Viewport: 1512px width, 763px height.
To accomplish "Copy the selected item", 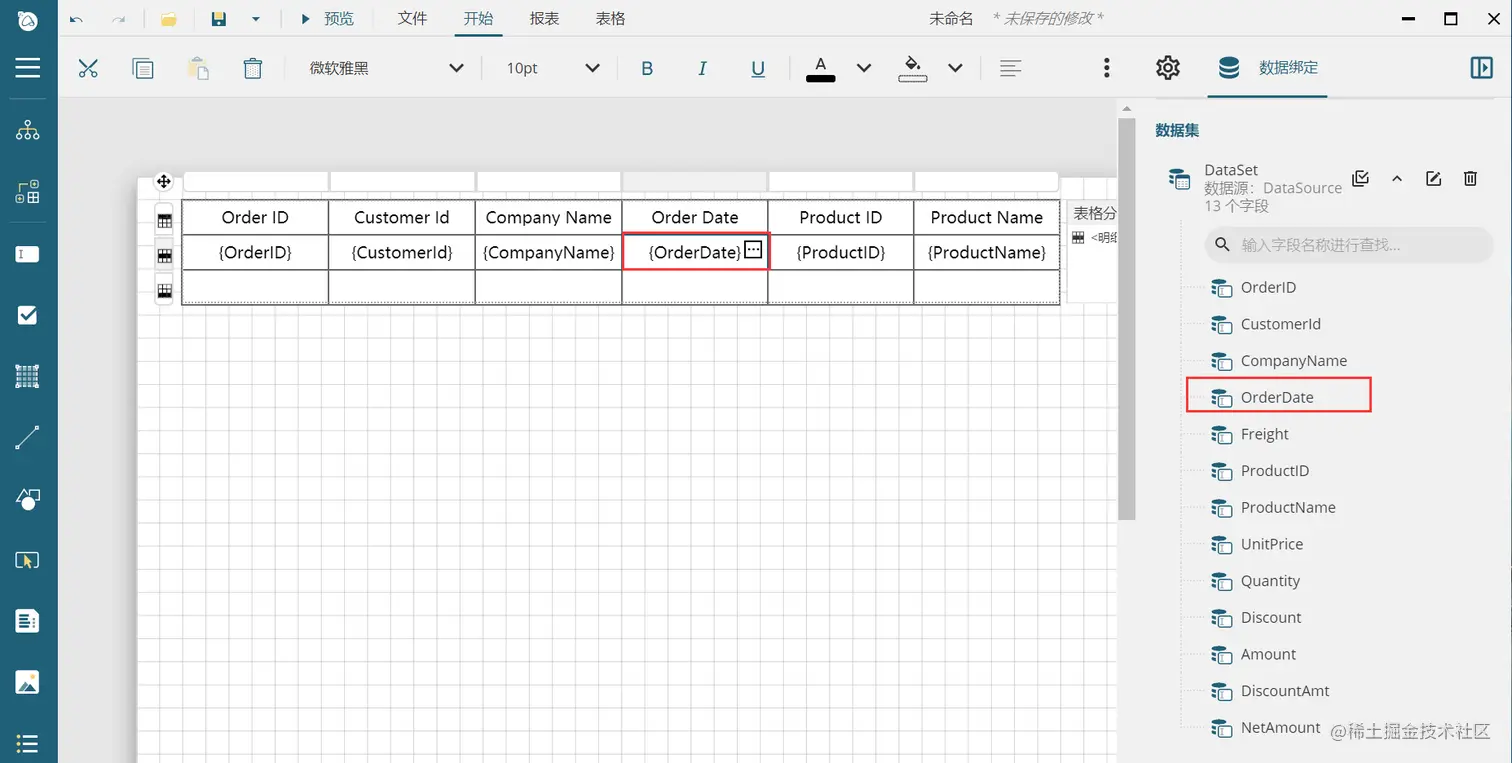I will pyautogui.click(x=143, y=68).
